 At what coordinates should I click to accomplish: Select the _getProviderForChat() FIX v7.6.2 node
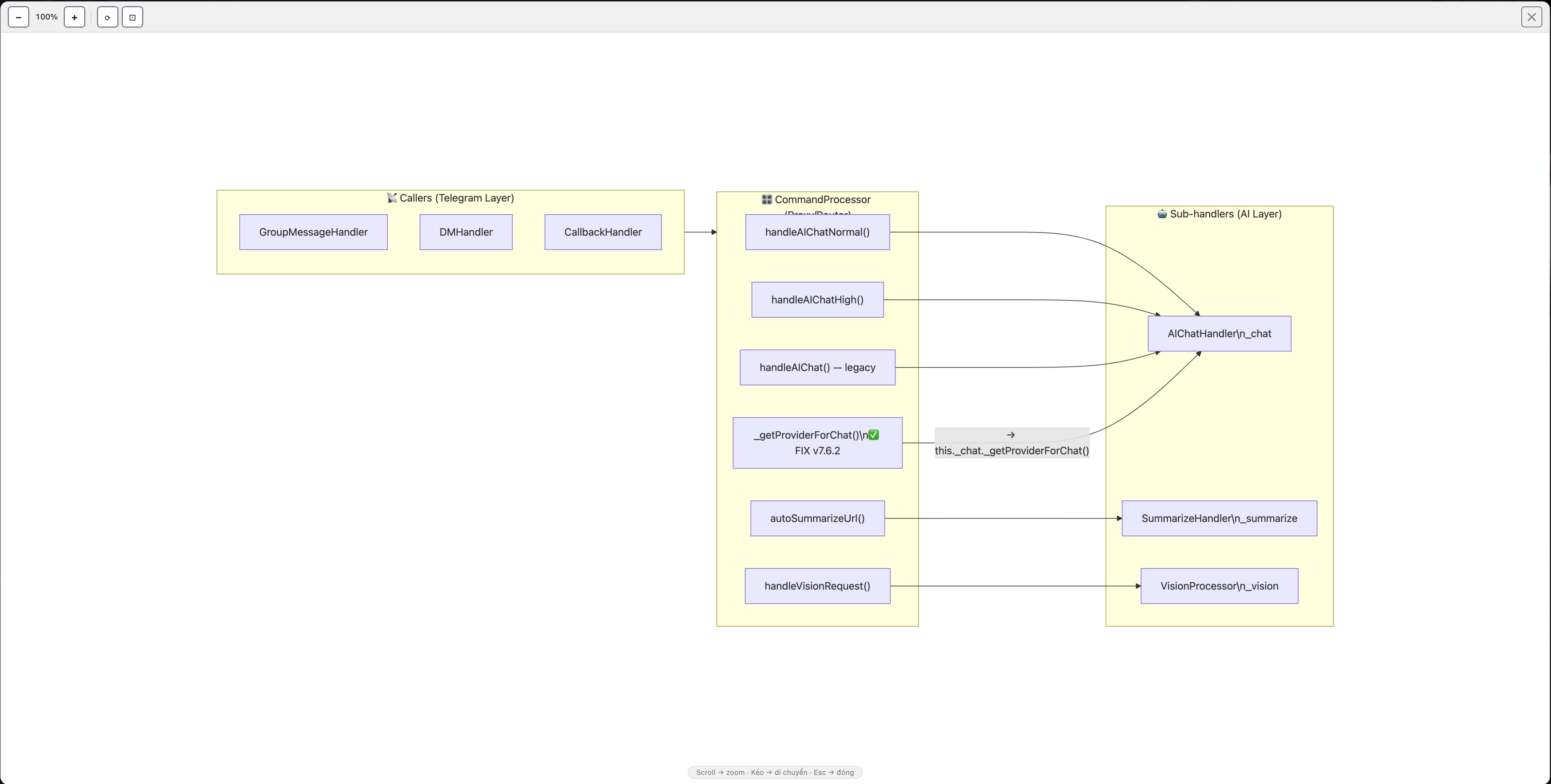[817, 443]
